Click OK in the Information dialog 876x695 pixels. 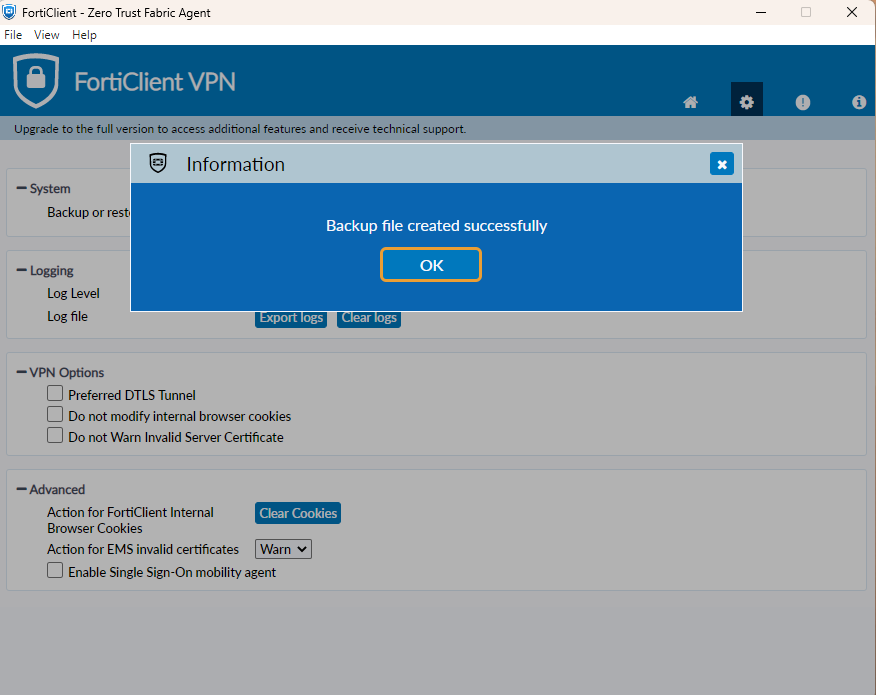[x=431, y=265]
